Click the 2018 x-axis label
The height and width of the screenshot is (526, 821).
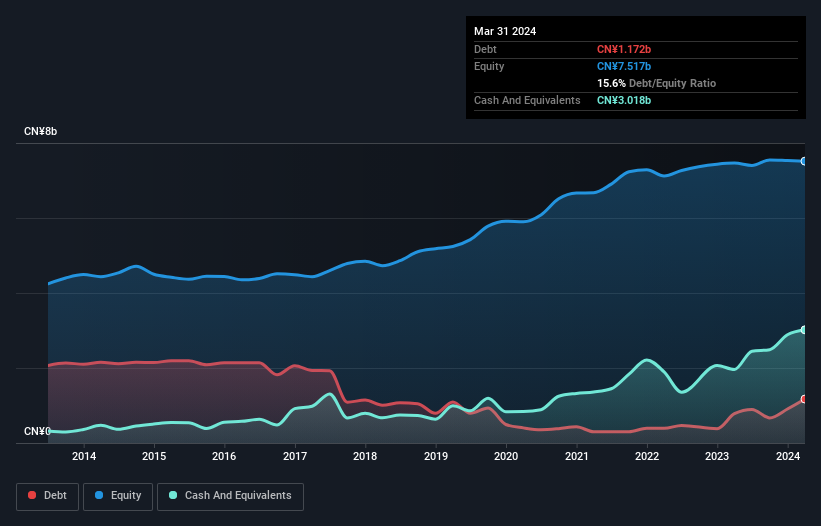click(365, 456)
